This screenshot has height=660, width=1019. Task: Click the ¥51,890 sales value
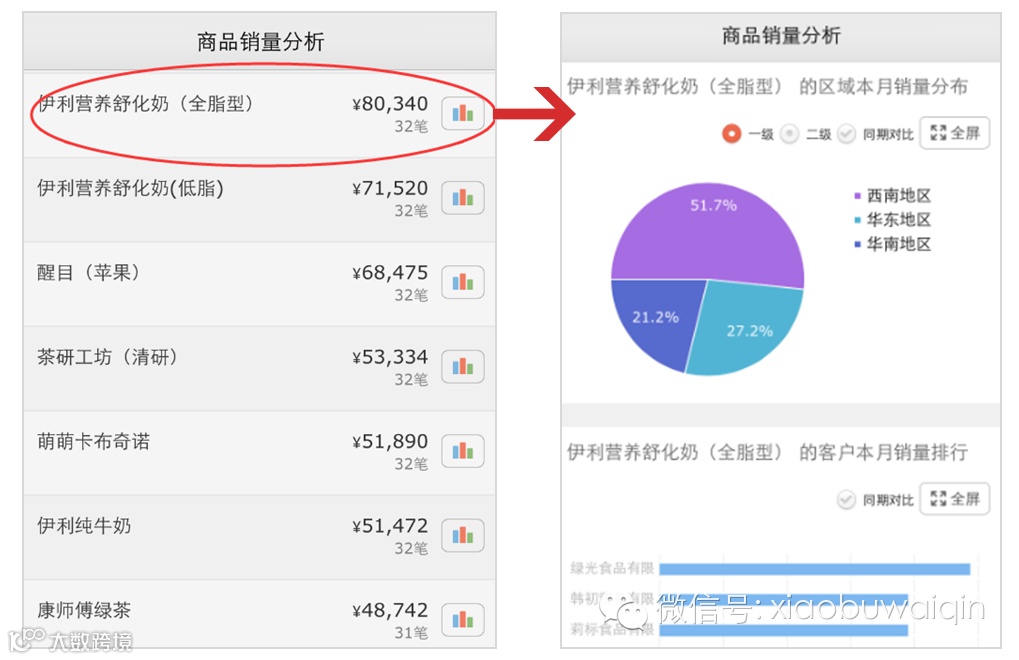[x=390, y=441]
